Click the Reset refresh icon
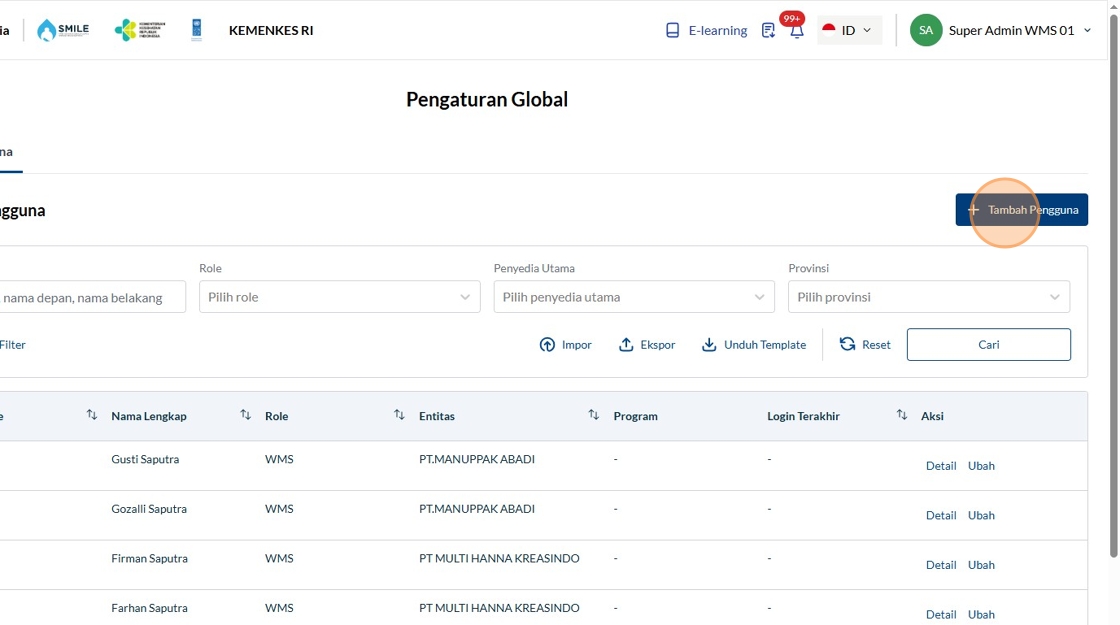This screenshot has height=625, width=1120. [847, 344]
